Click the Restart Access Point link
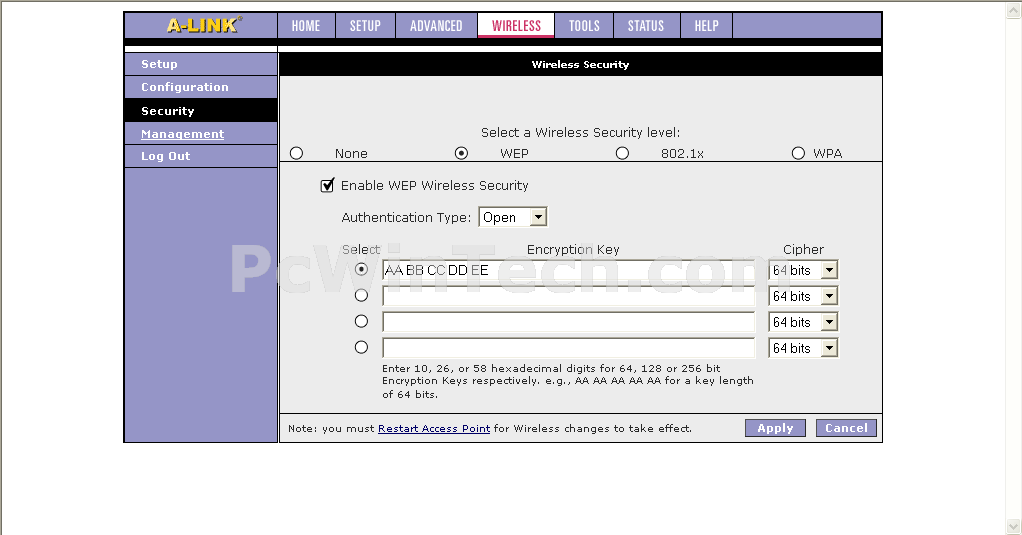This screenshot has width=1022, height=535. (x=434, y=429)
